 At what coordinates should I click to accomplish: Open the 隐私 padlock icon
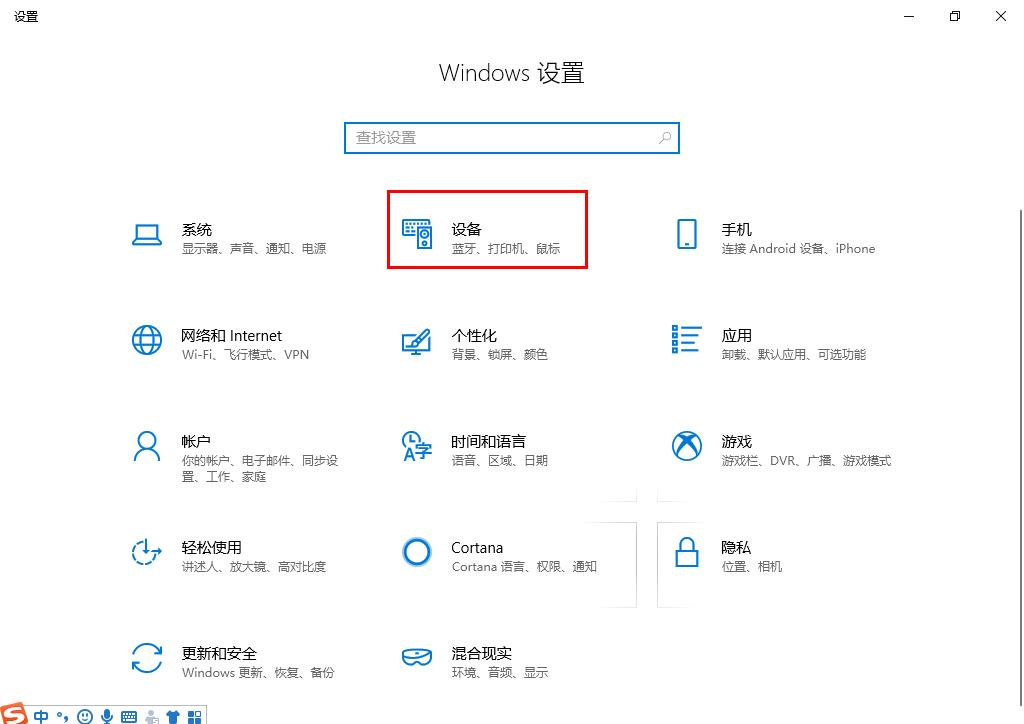point(686,552)
